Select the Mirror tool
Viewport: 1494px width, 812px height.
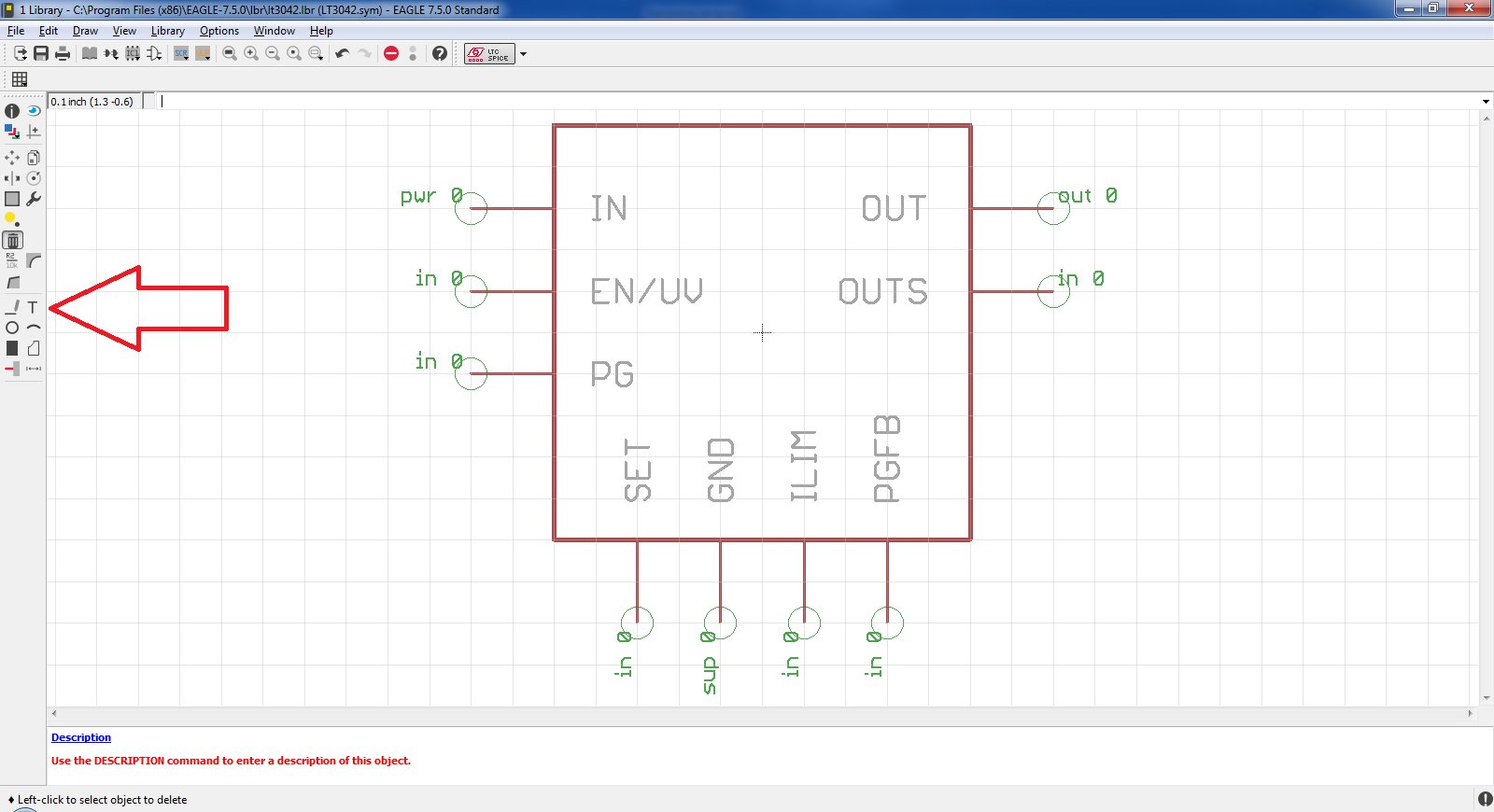point(12,178)
